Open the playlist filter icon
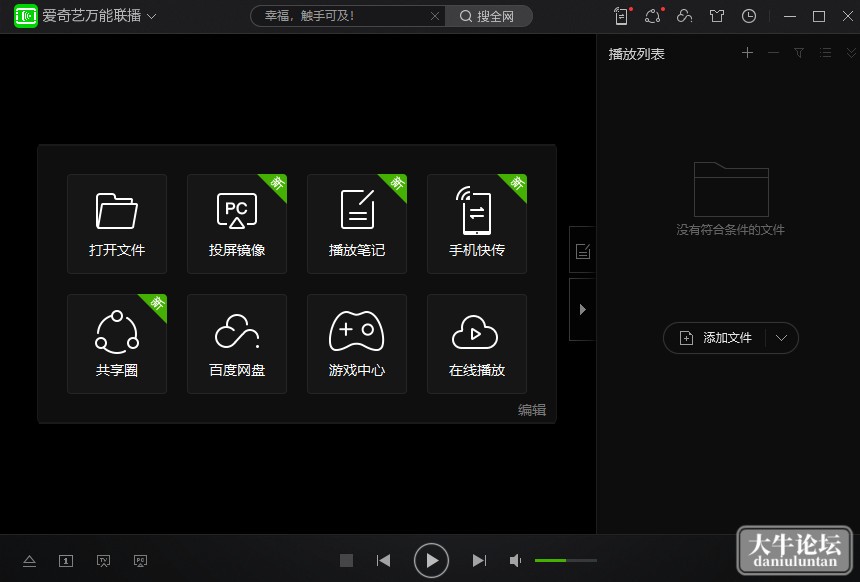 pos(799,53)
